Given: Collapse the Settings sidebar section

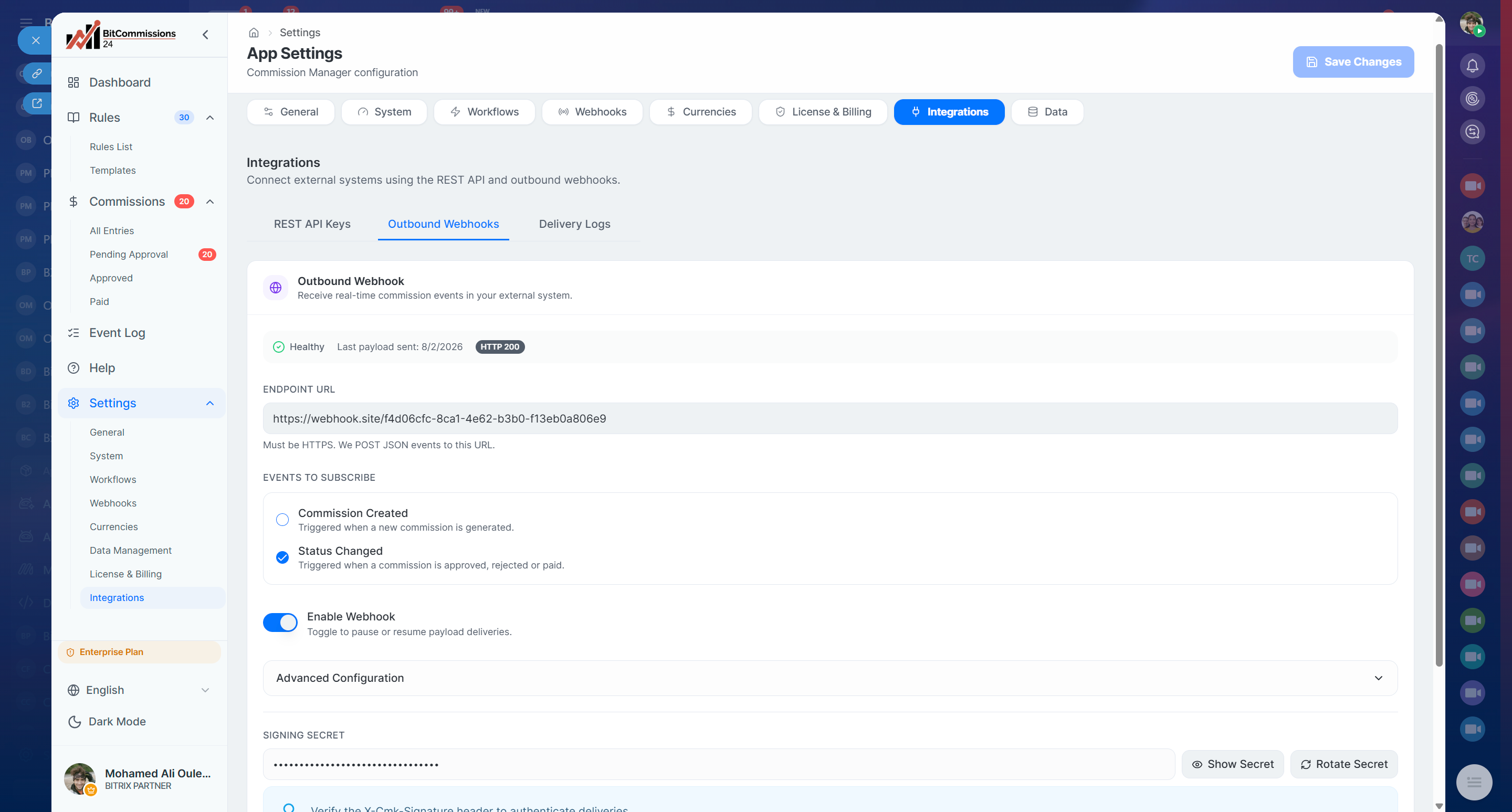Looking at the screenshot, I should point(210,403).
